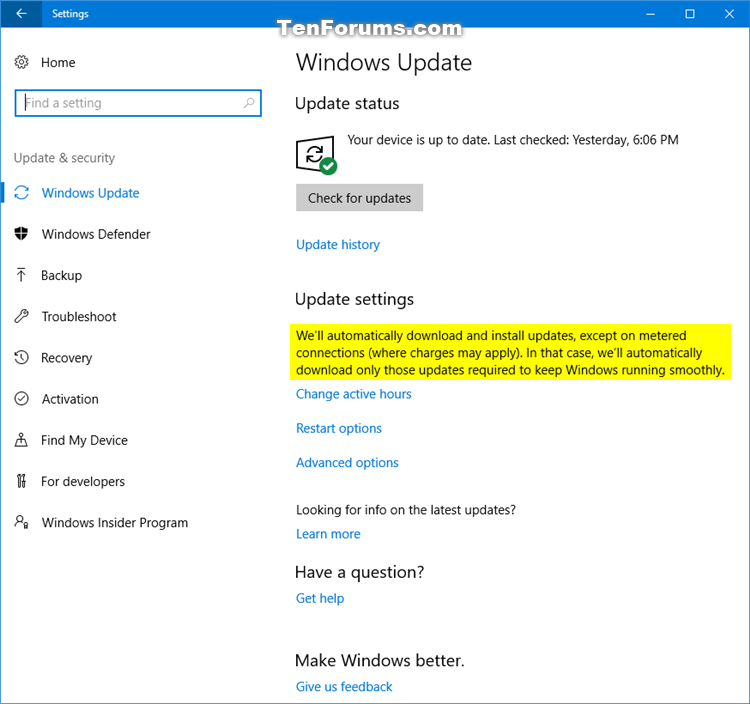
Task: Click the For developers tools icon
Action: 21,481
